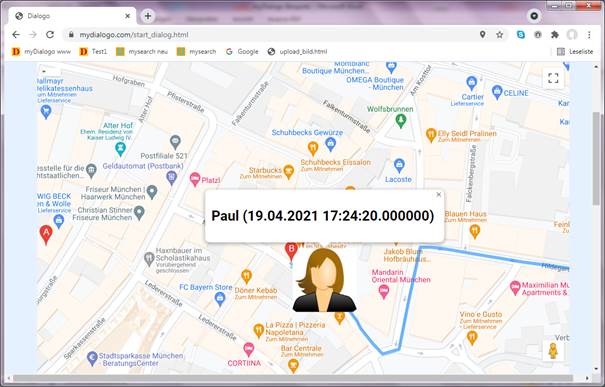Go back to previous page
605x387 pixels.
tap(16, 35)
